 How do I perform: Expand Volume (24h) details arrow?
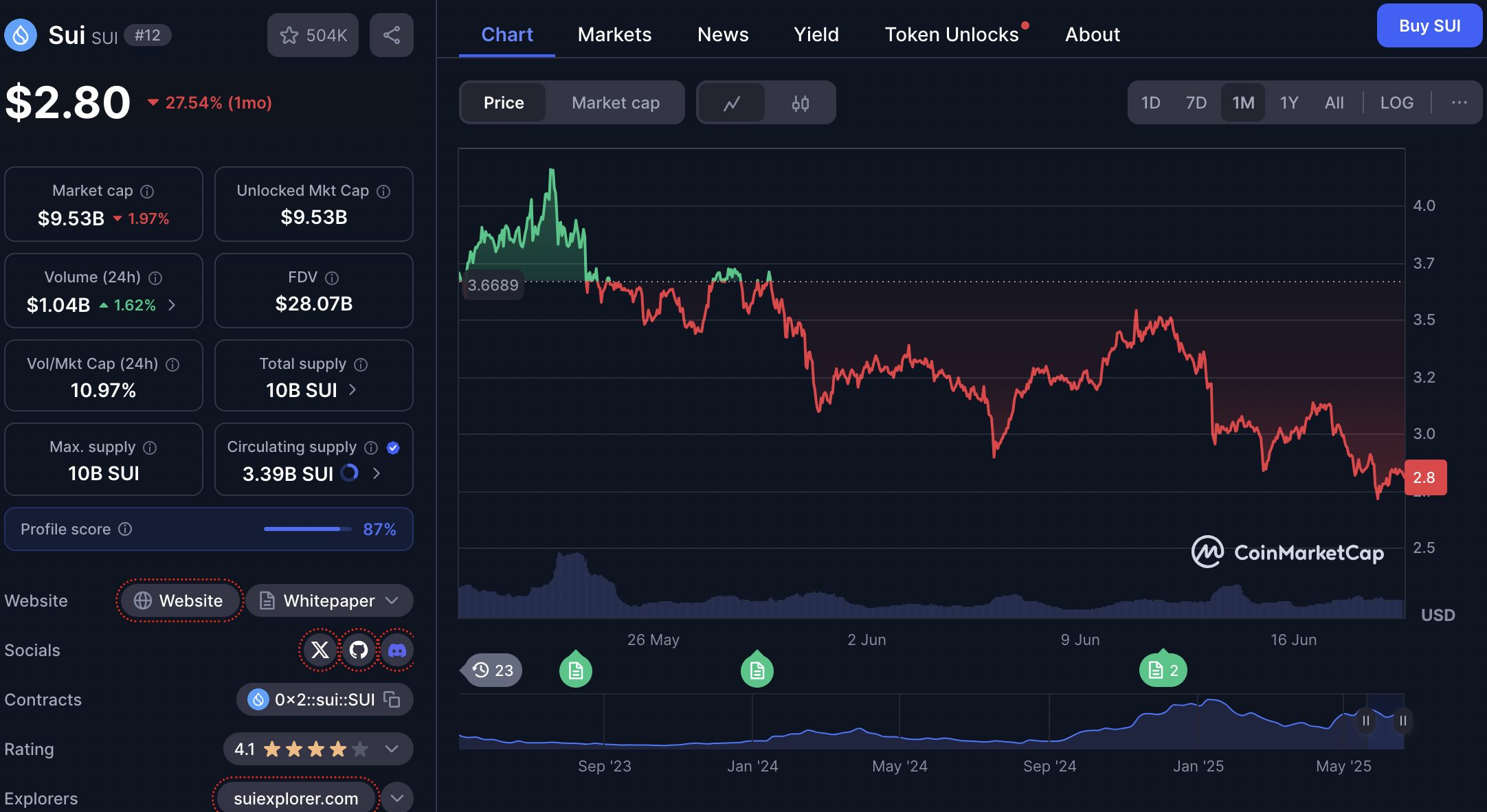[x=172, y=304]
